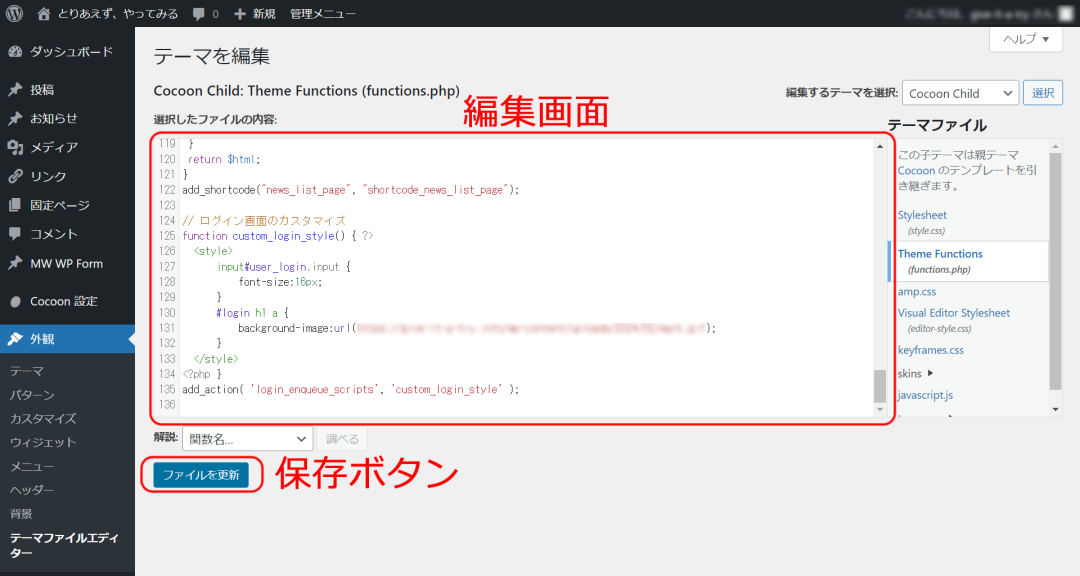Click the Cocoon 設定 circle icon
Image resolution: width=1080 pixels, height=576 pixels.
click(x=15, y=302)
